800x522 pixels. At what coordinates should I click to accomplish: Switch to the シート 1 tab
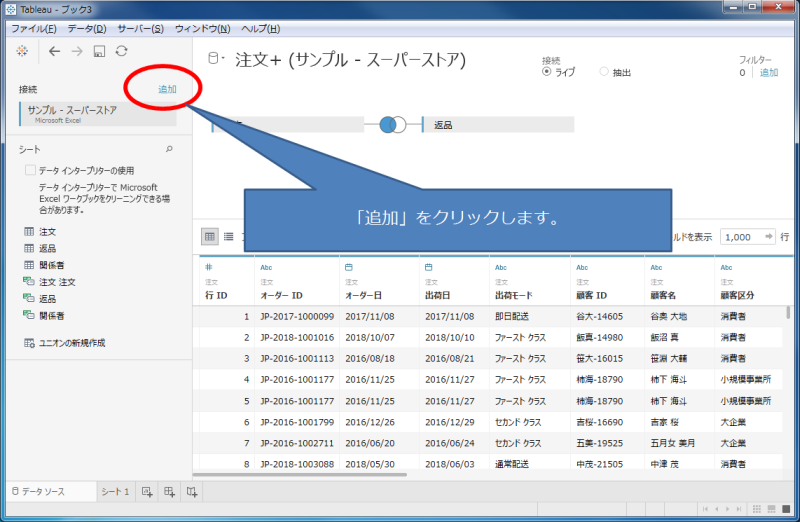115,491
